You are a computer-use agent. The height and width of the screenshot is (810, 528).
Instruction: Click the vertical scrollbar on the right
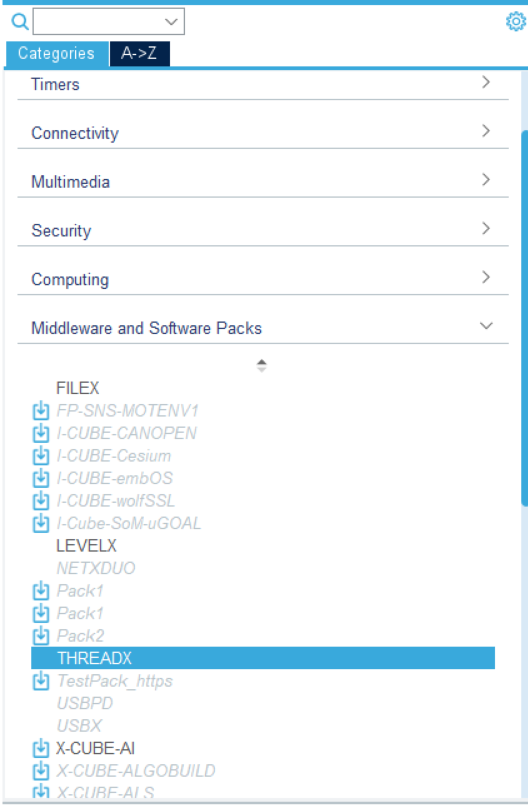pos(524,318)
